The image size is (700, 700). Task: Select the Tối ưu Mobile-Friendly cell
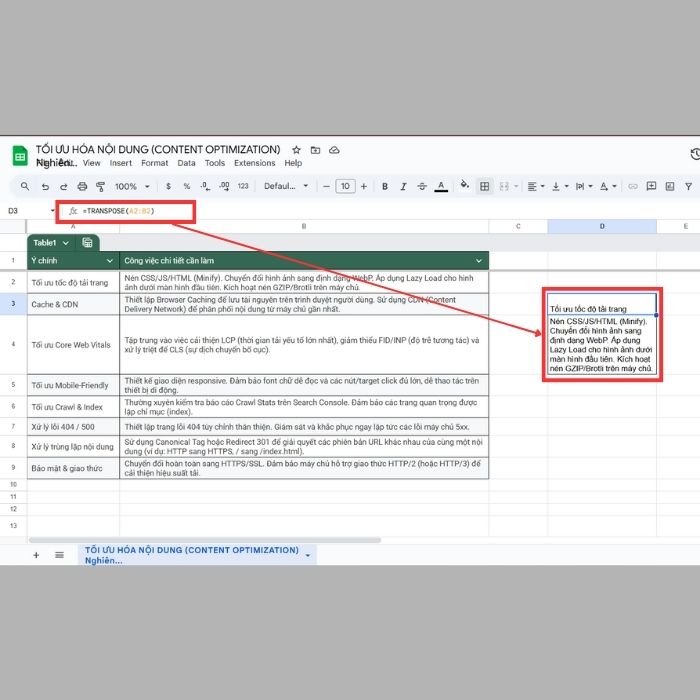tap(73, 385)
